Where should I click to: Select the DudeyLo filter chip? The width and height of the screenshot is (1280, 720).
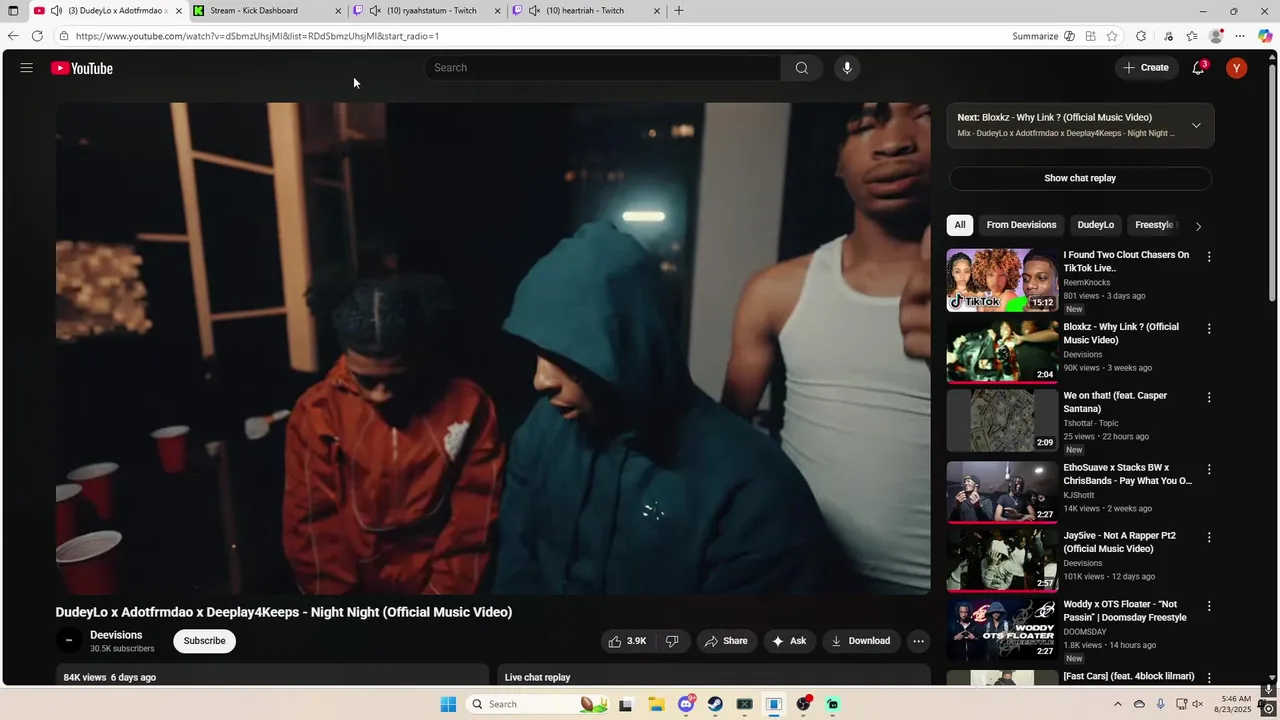tap(1096, 225)
